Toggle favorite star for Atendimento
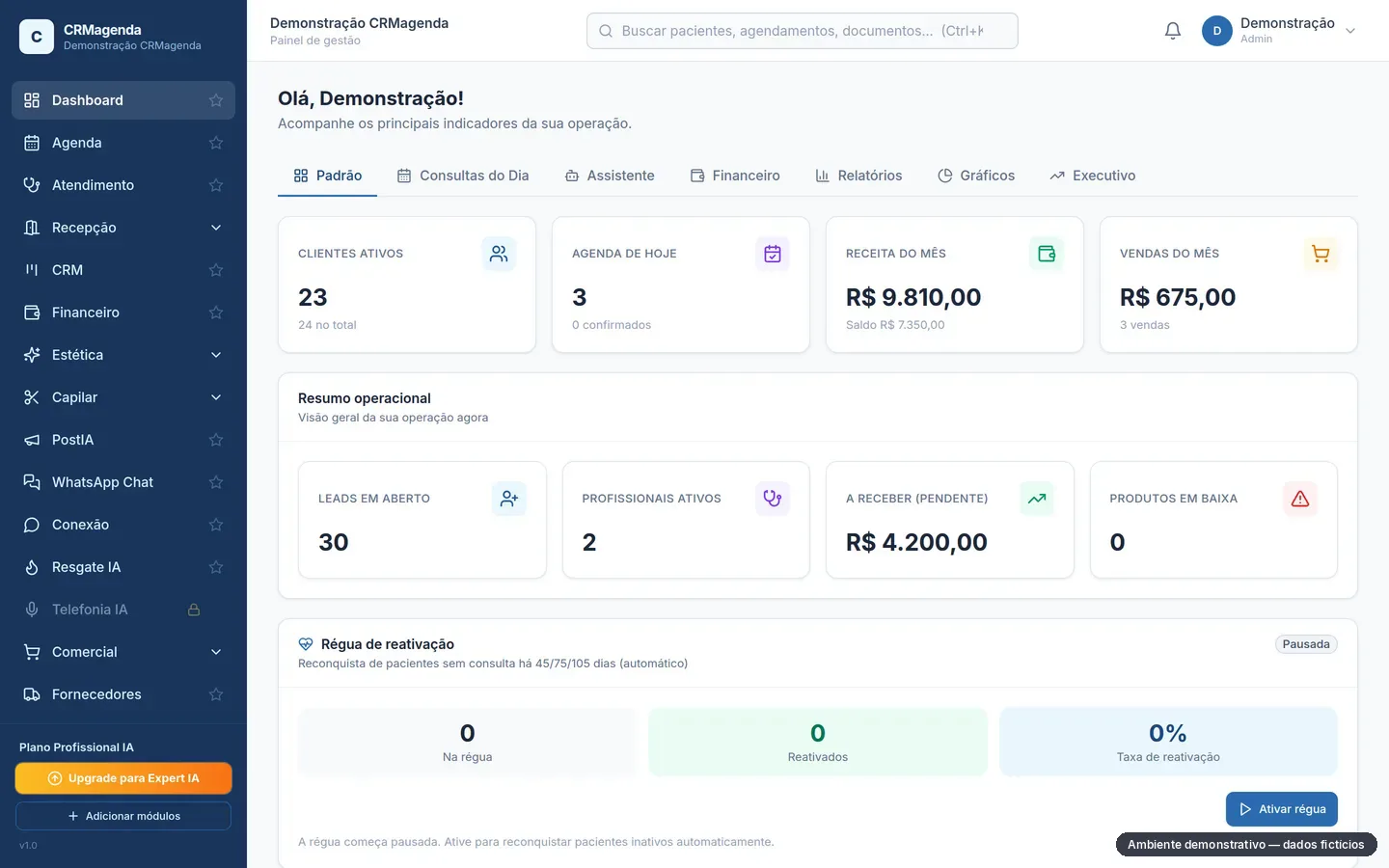 (216, 185)
